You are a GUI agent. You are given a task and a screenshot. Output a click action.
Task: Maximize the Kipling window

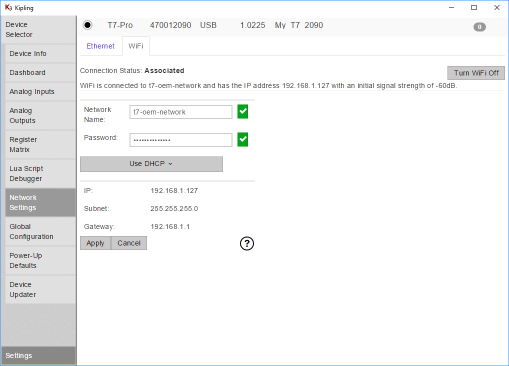tap(474, 7)
